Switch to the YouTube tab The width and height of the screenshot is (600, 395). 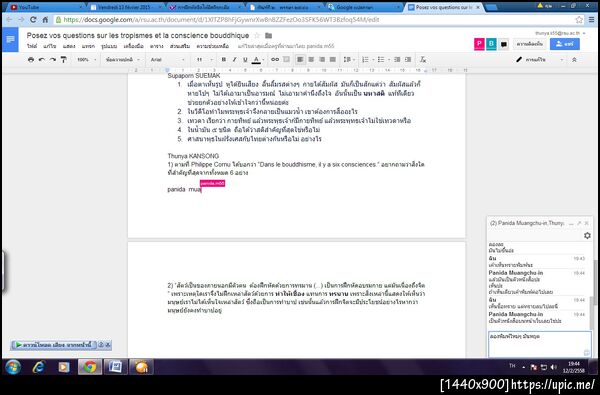(x=47, y=7)
